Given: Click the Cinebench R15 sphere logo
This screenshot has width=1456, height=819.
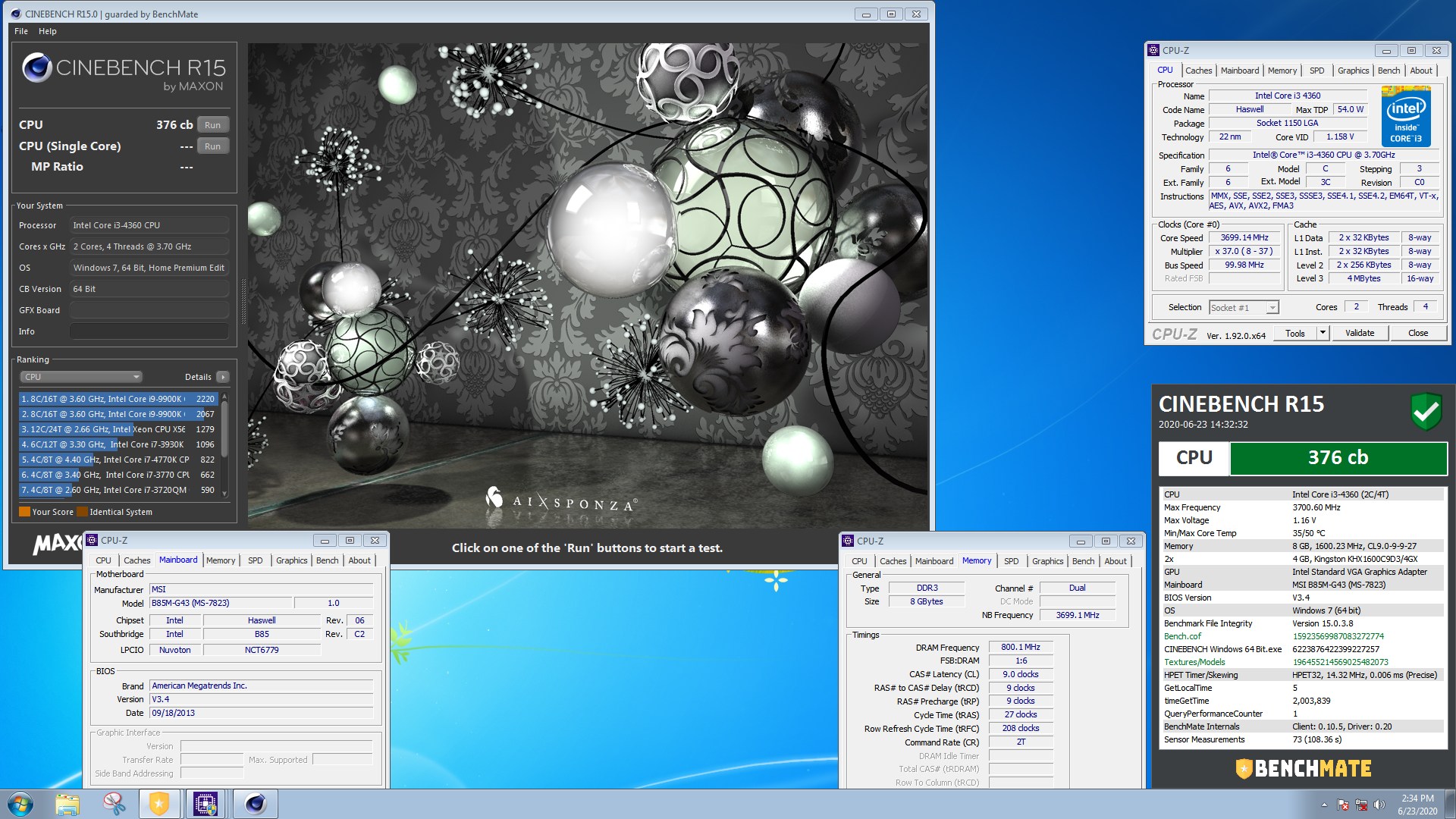Looking at the screenshot, I should coord(36,67).
